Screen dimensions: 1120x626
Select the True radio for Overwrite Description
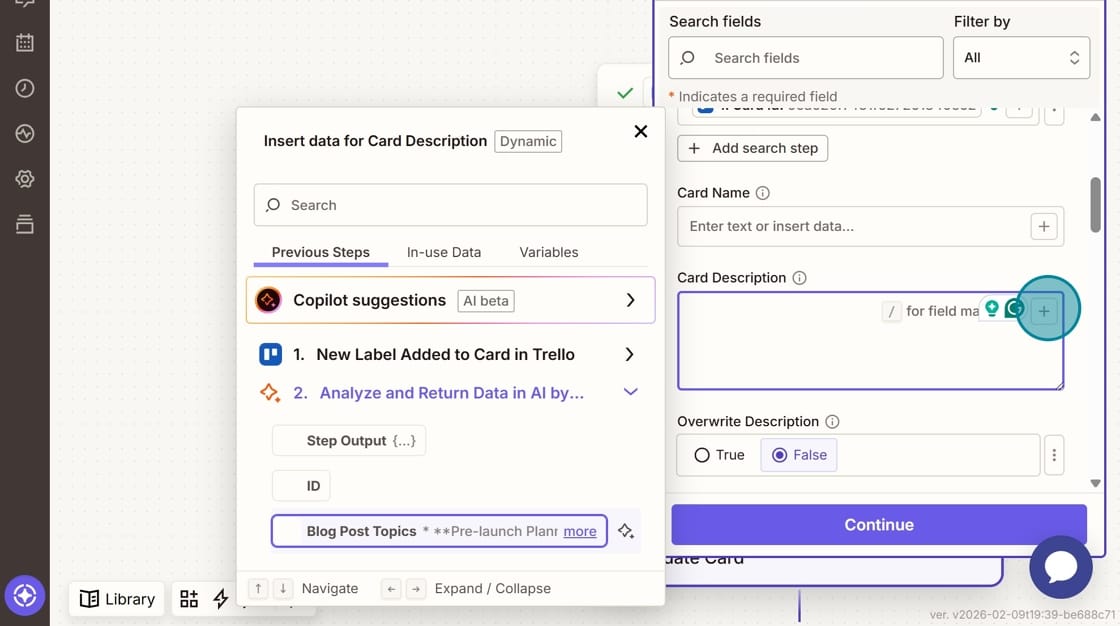click(x=705, y=454)
